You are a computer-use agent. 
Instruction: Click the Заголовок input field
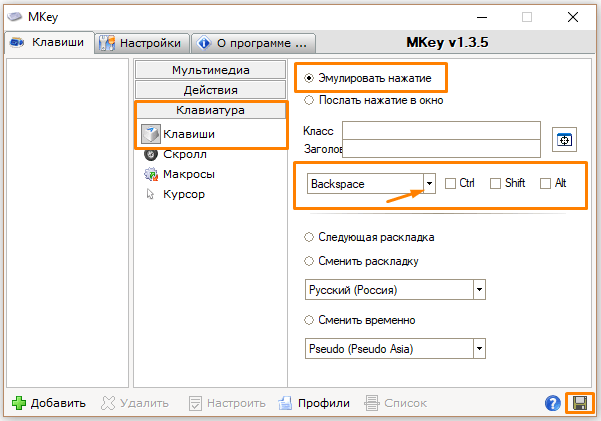pos(441,148)
